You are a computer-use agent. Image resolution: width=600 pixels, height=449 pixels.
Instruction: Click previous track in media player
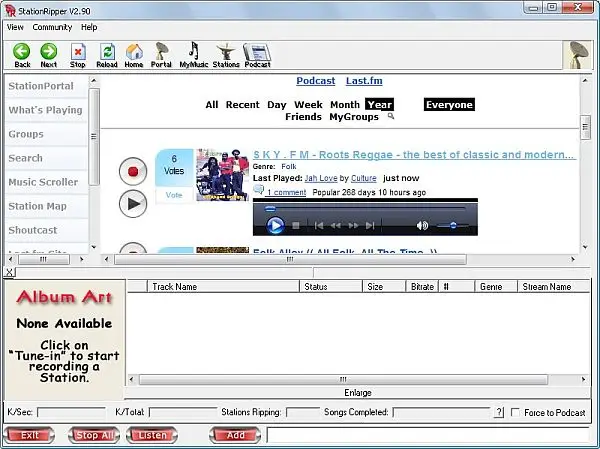click(x=319, y=226)
